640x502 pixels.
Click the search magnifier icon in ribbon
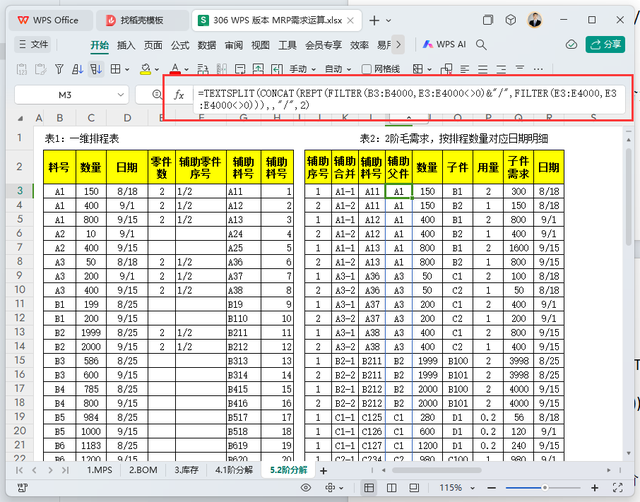coord(481,44)
